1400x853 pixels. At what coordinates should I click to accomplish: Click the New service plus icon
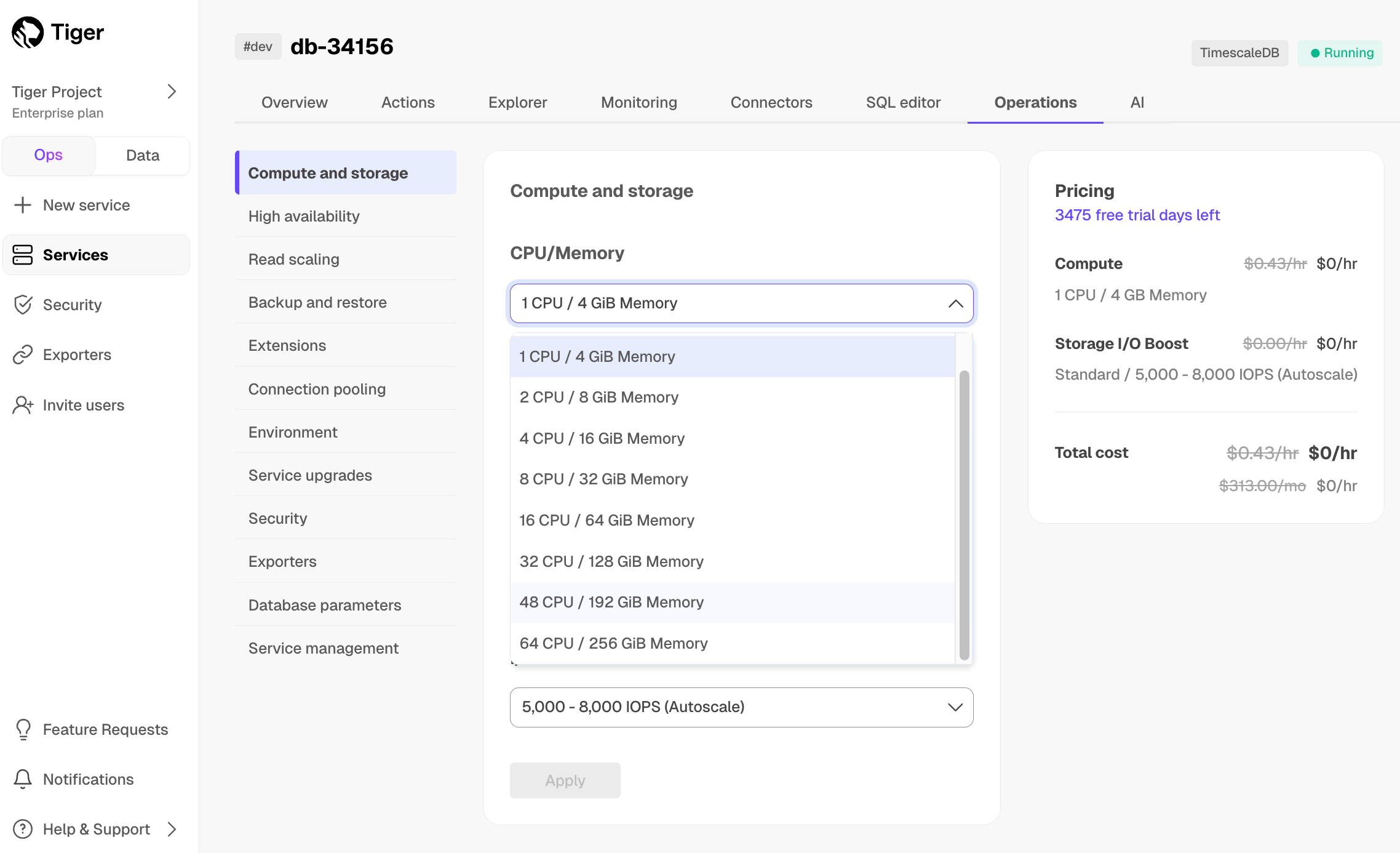click(23, 205)
